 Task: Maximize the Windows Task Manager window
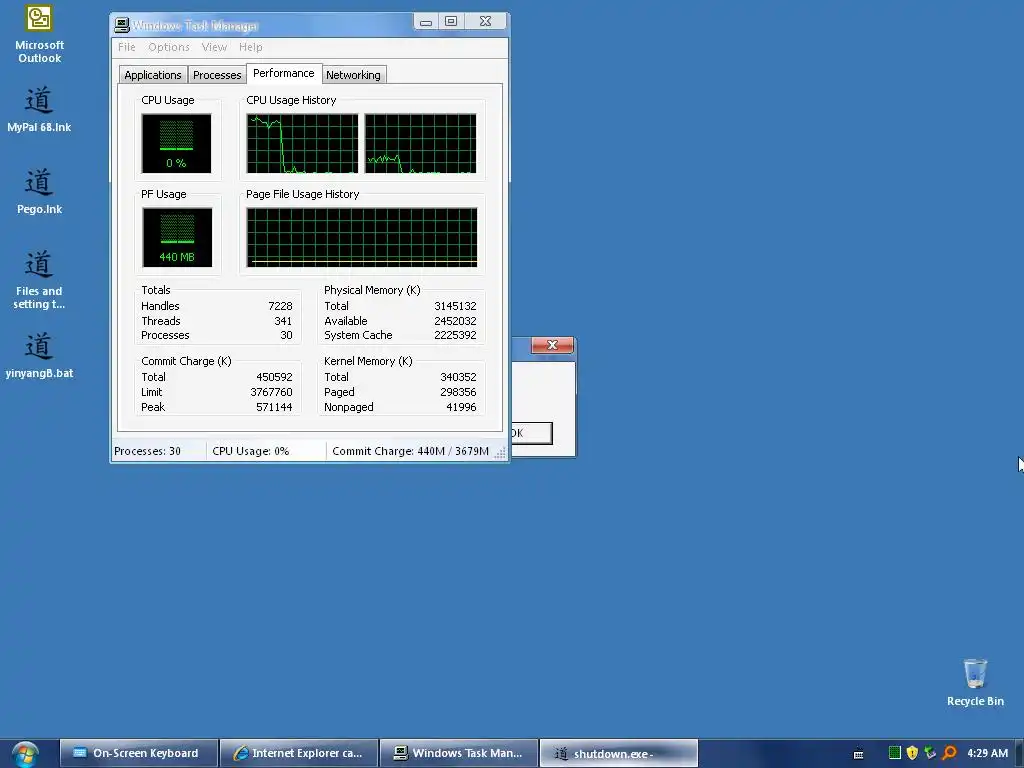pyautogui.click(x=451, y=22)
